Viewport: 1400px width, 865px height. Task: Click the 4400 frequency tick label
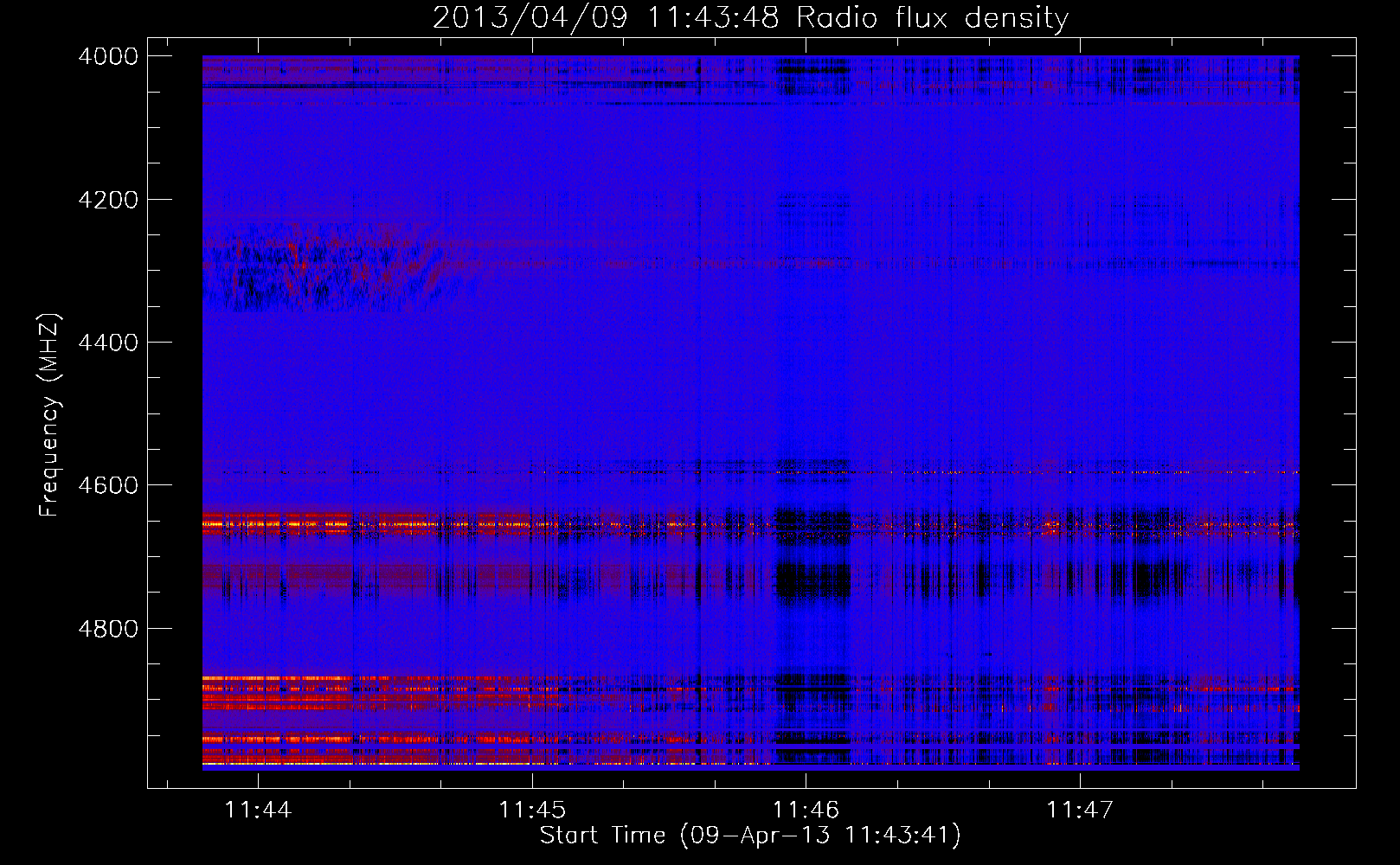[108, 343]
